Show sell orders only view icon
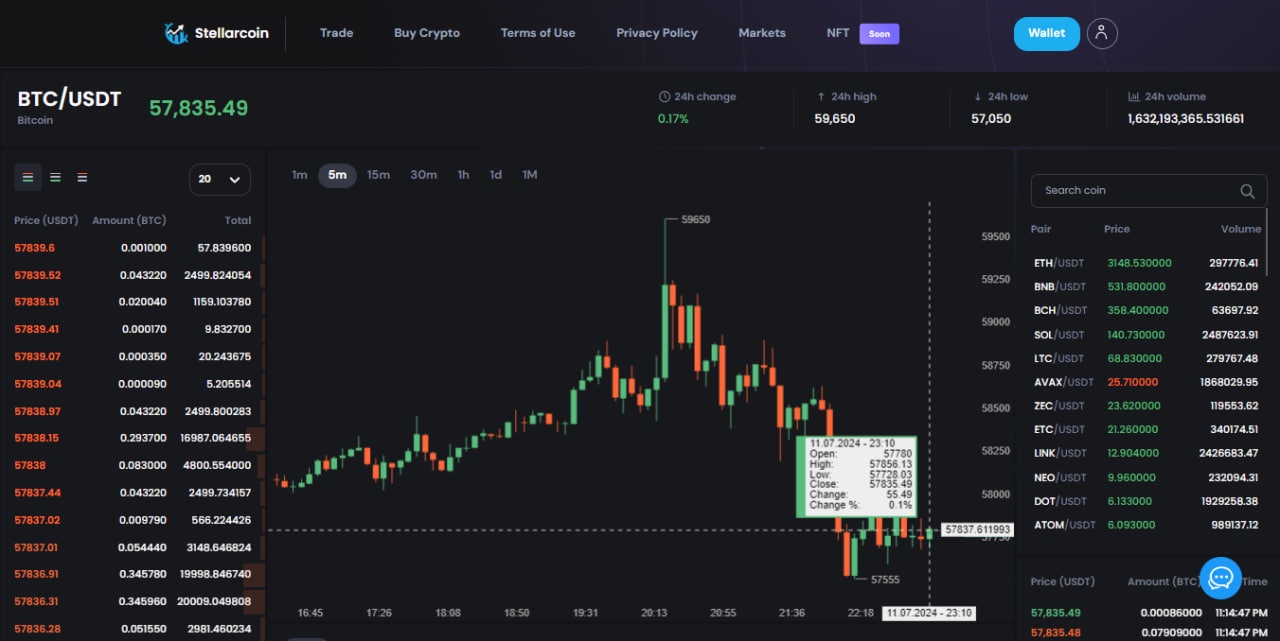Viewport: 1280px width, 641px height. click(82, 177)
